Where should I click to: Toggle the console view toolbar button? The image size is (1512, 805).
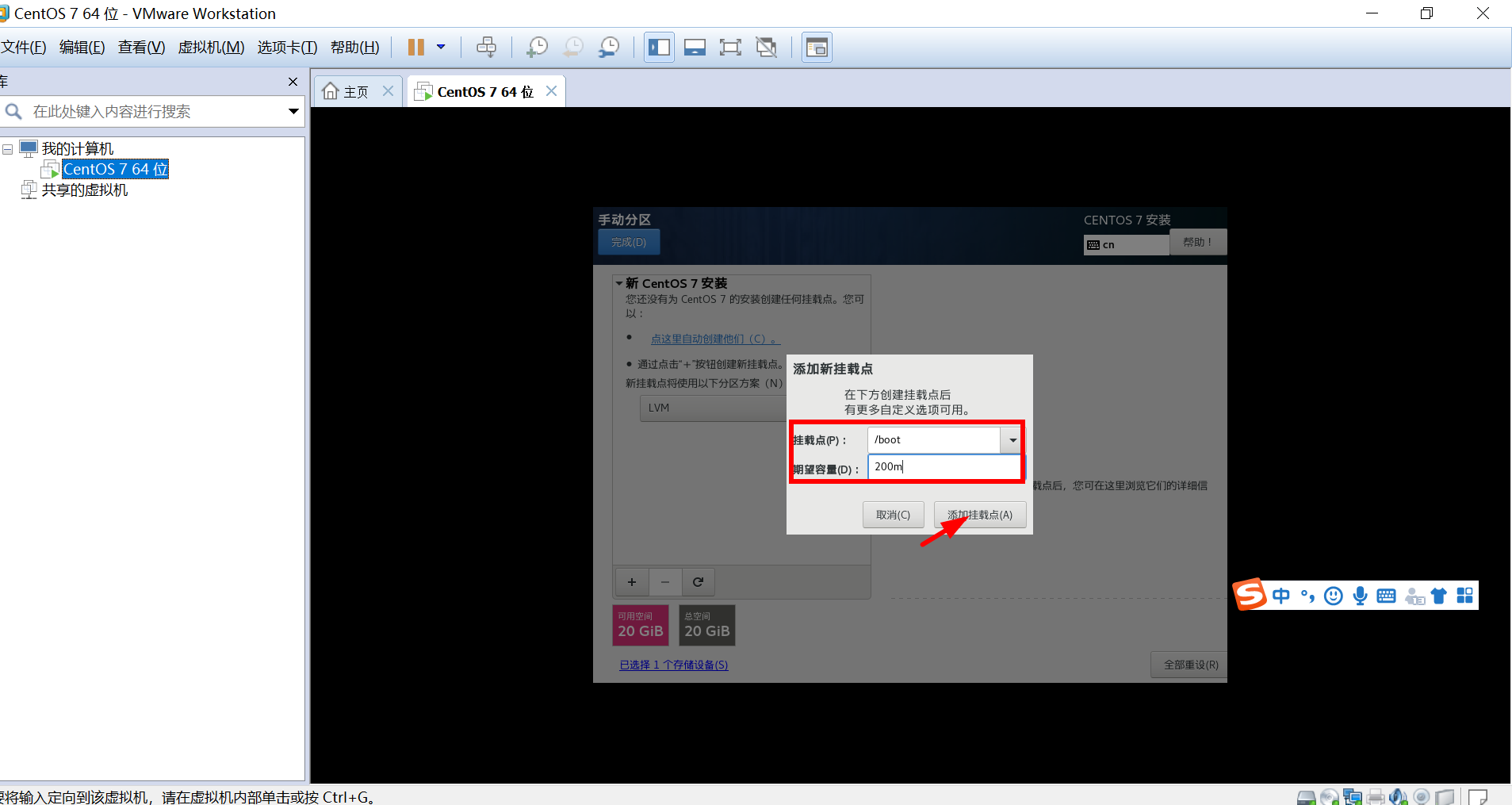click(817, 48)
